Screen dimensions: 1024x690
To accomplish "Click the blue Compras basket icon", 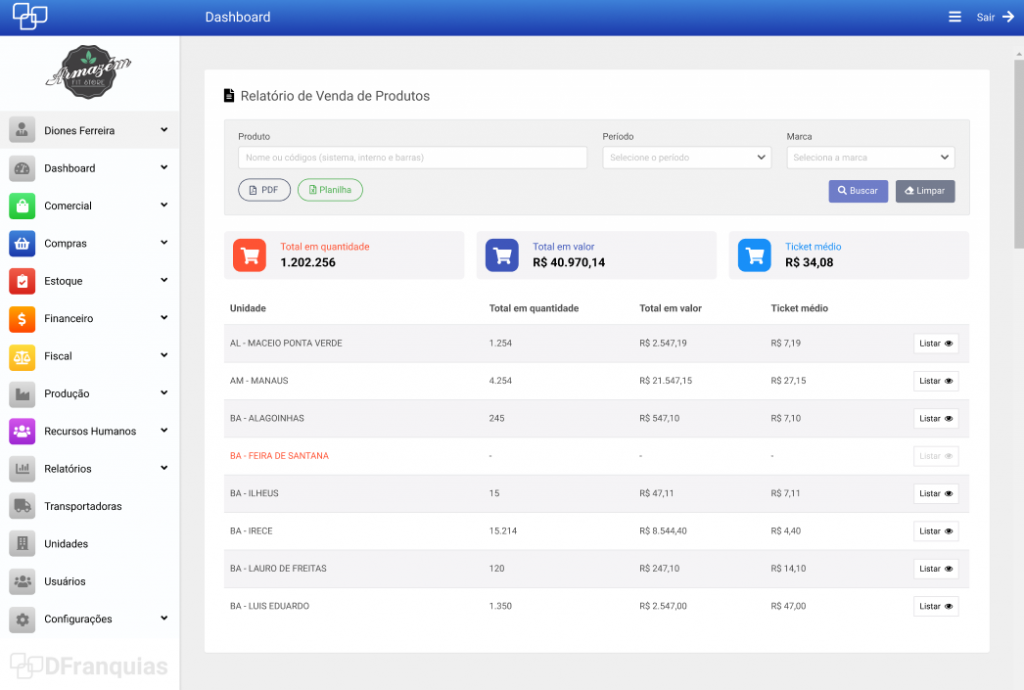I will coord(22,243).
